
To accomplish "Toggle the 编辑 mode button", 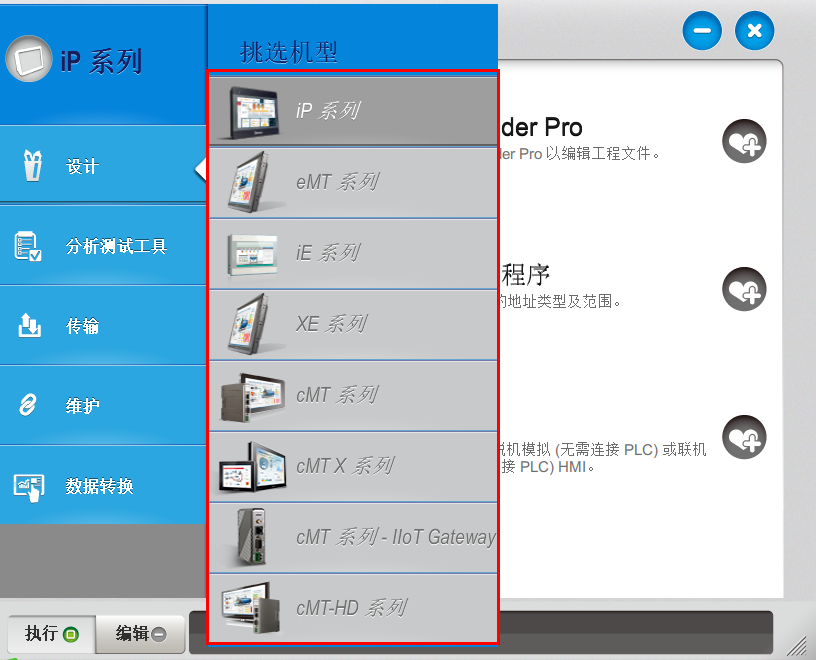I will (141, 633).
